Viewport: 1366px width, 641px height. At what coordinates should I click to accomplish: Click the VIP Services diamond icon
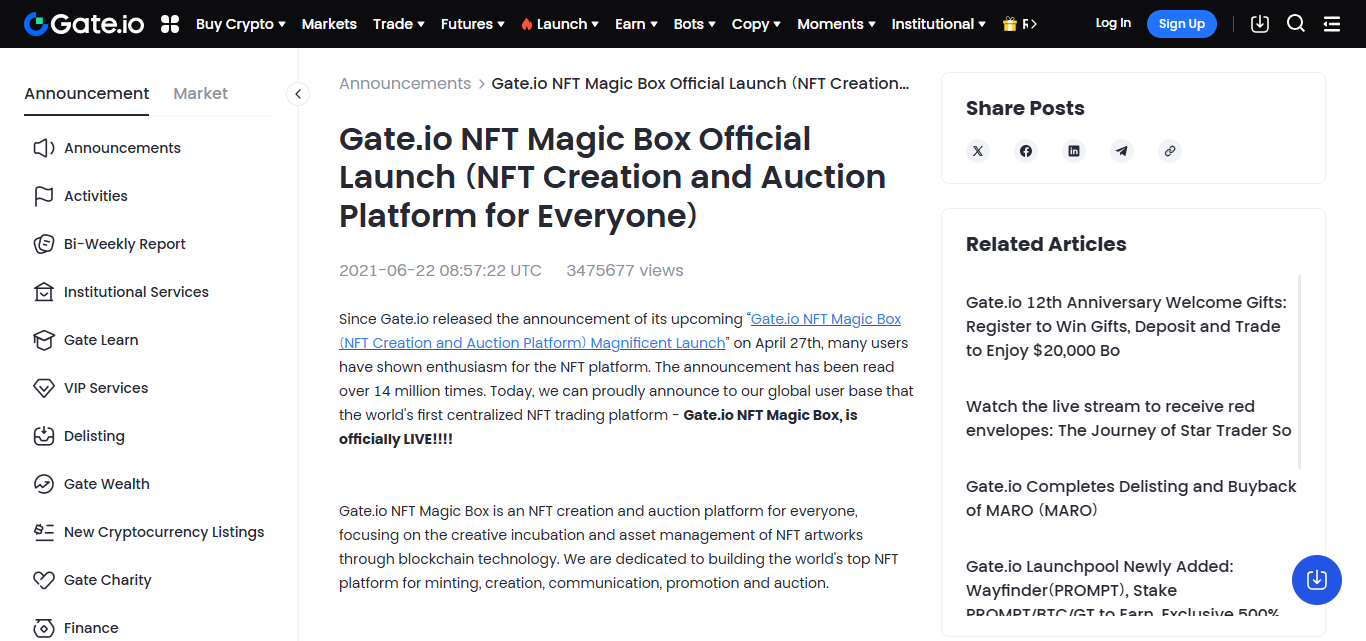point(44,388)
